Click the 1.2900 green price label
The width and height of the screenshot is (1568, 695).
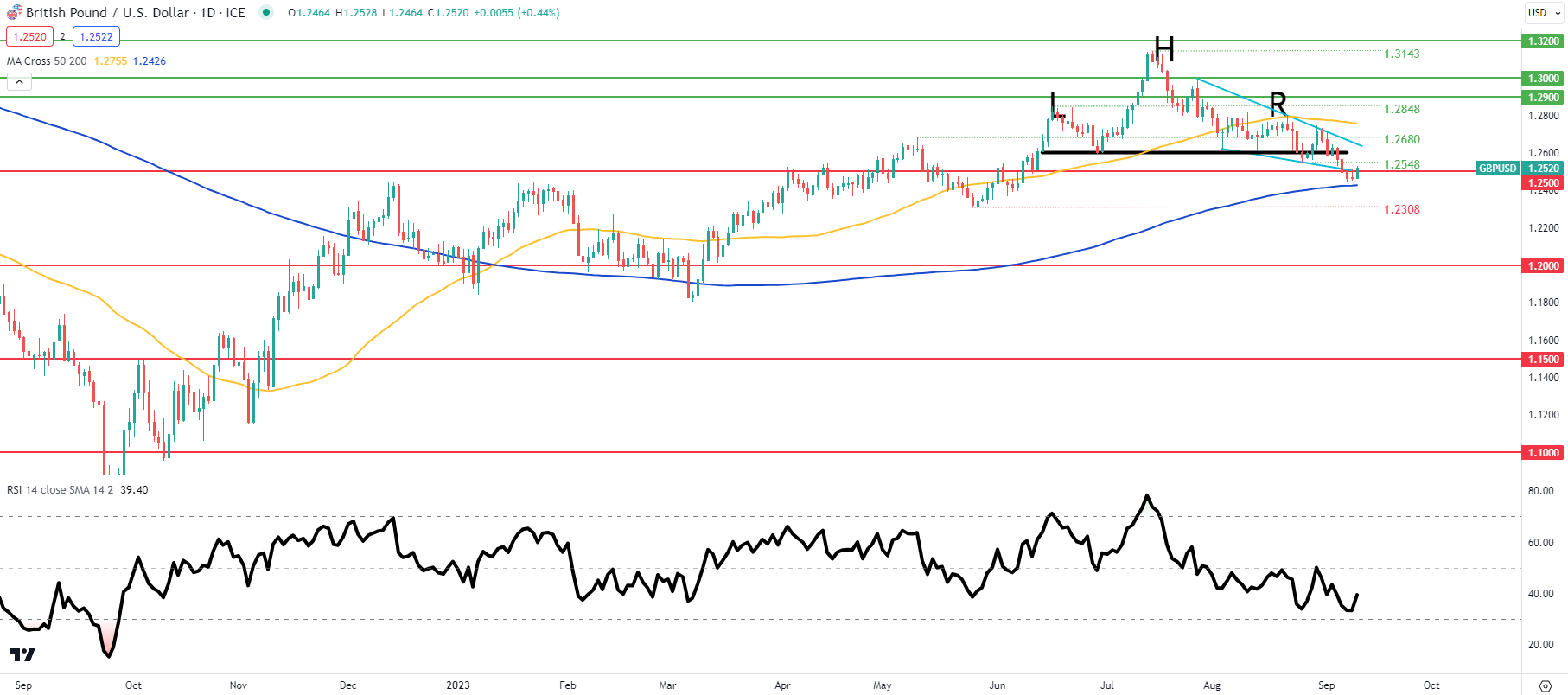[x=1544, y=97]
